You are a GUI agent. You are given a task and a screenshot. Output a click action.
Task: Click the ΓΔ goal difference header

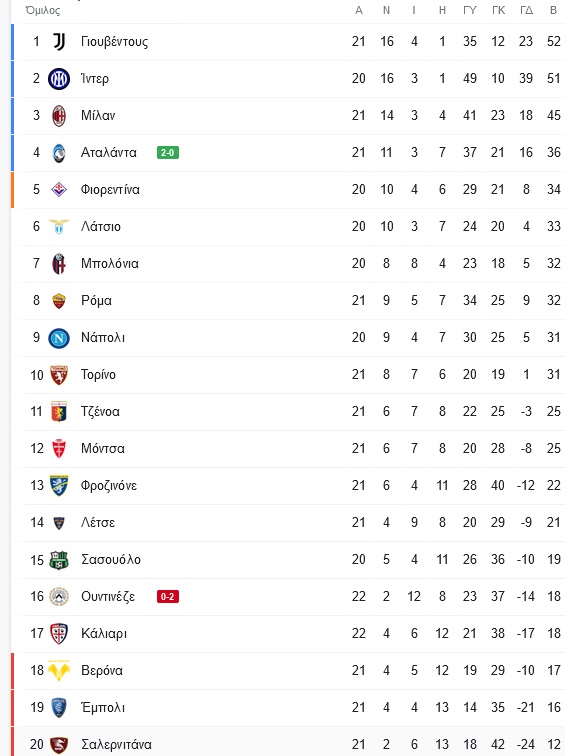click(526, 10)
